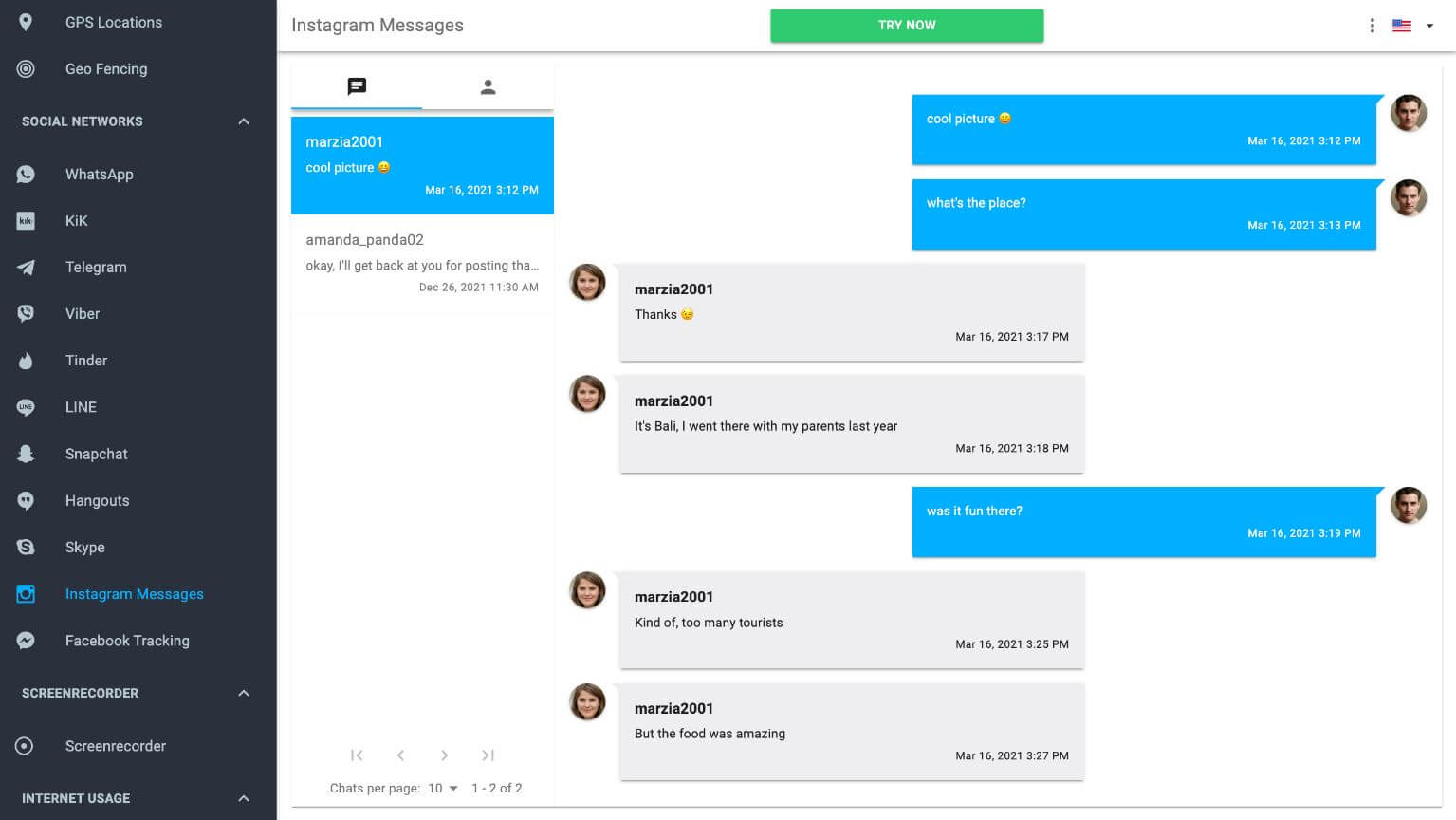Click the Skype icon in sidebar
The width and height of the screenshot is (1456, 820).
pyautogui.click(x=26, y=548)
